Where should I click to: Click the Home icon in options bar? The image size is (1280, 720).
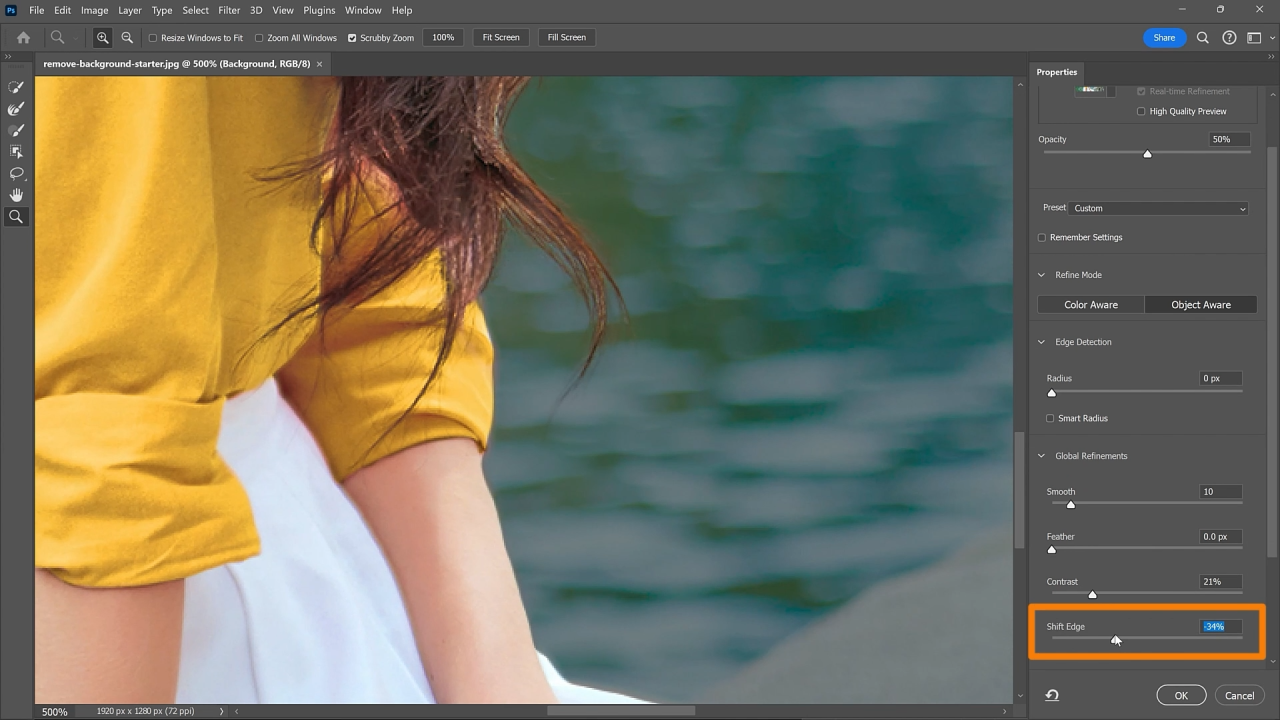point(23,38)
